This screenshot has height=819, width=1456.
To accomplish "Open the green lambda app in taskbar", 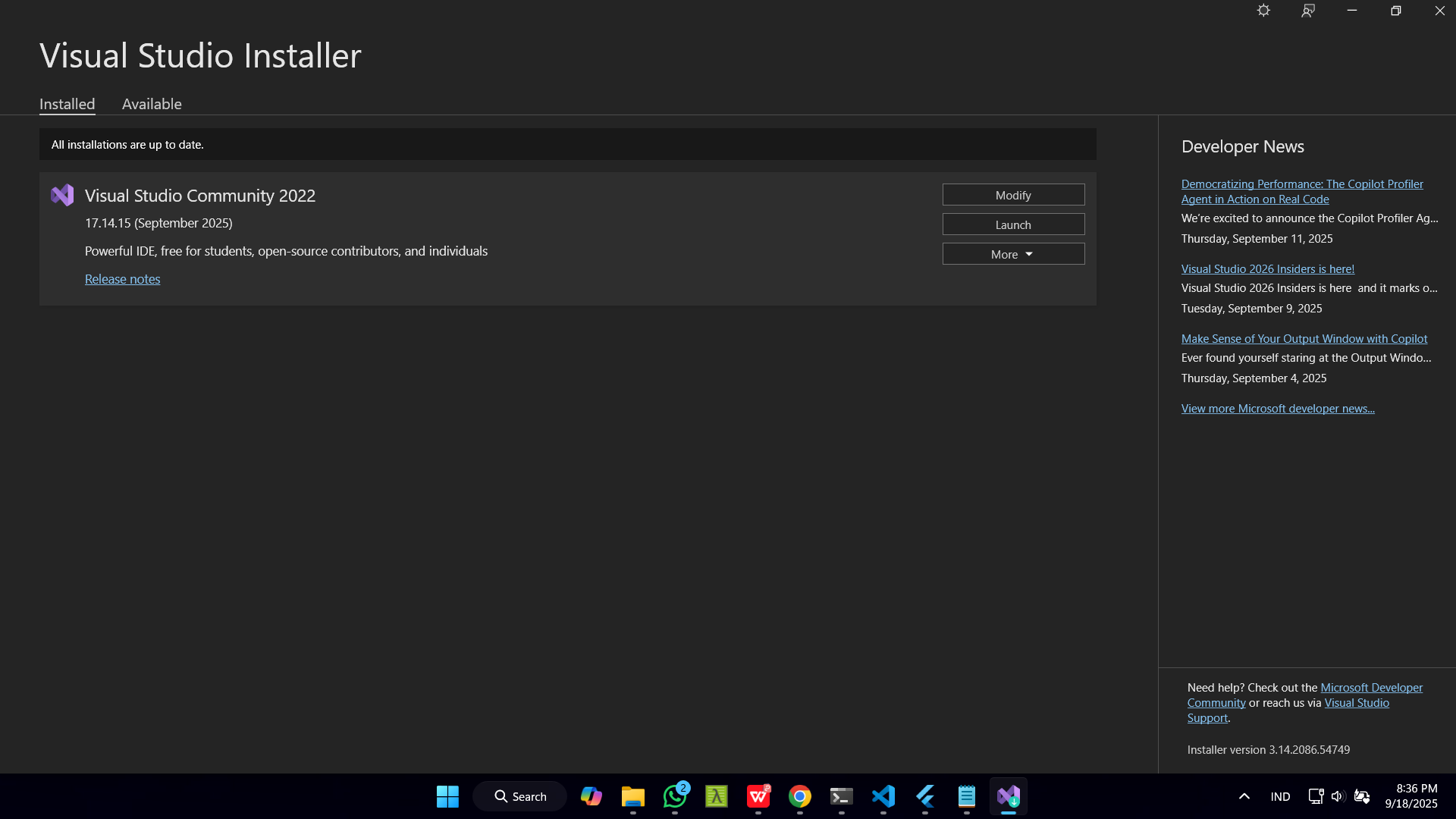I will coord(717,796).
